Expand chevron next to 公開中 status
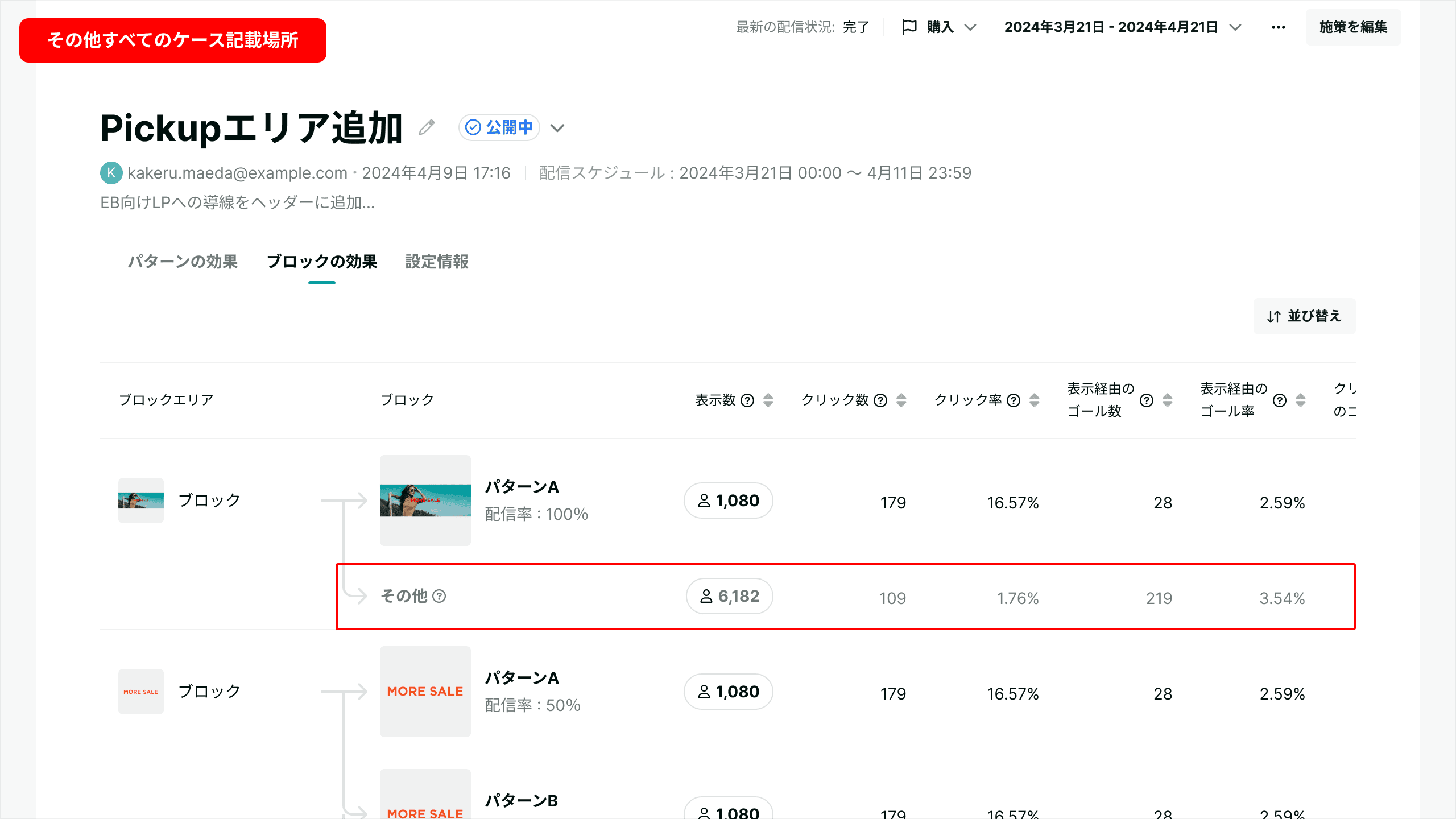 tap(557, 128)
